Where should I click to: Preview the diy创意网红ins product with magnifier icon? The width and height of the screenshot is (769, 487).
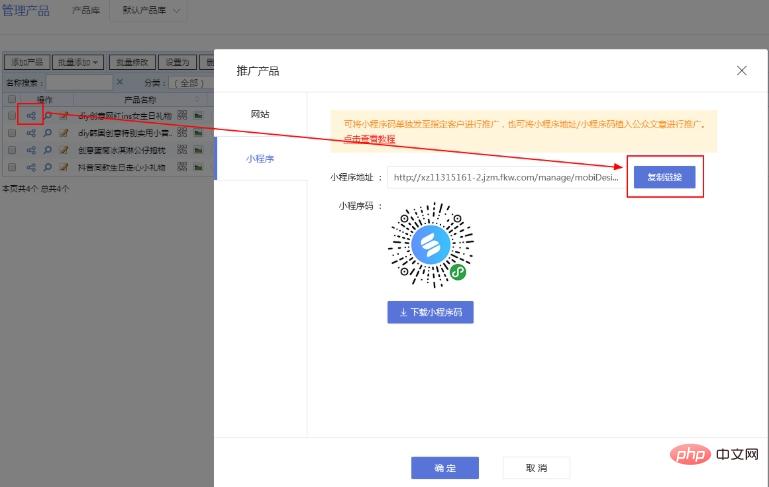point(48,116)
